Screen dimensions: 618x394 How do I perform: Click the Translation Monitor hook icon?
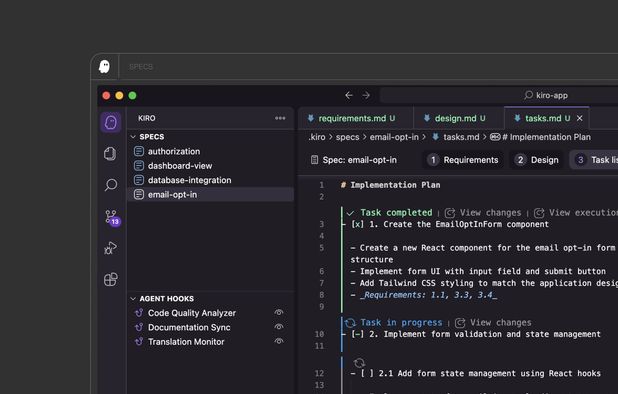(x=139, y=342)
